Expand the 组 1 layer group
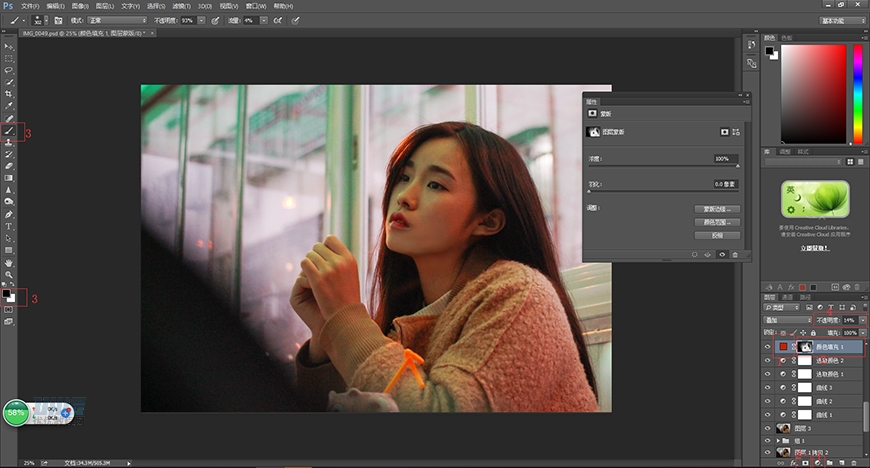870x468 pixels. 779,440
